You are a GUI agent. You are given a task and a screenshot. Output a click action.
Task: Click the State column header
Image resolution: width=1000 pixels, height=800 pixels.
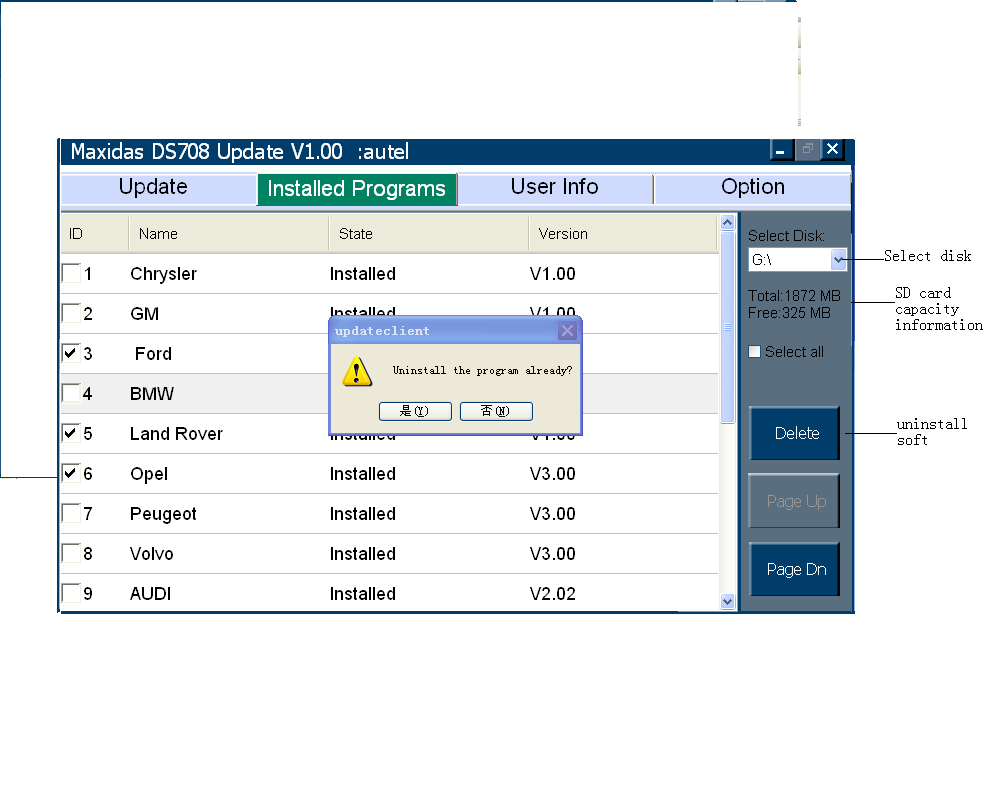[429, 233]
